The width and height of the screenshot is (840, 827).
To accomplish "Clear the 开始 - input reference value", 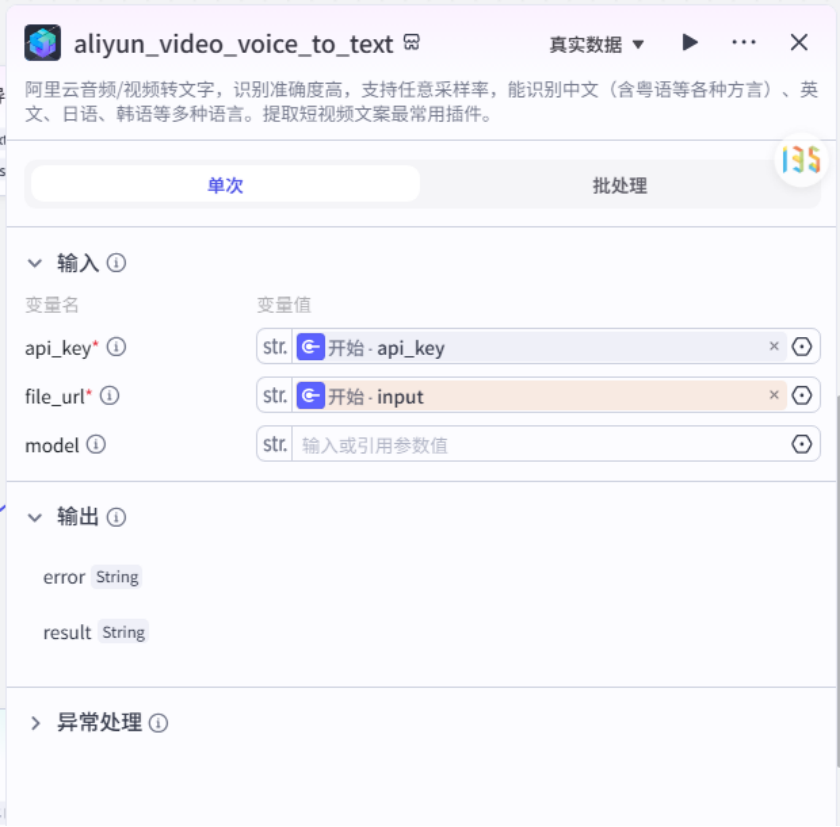I will [x=774, y=395].
